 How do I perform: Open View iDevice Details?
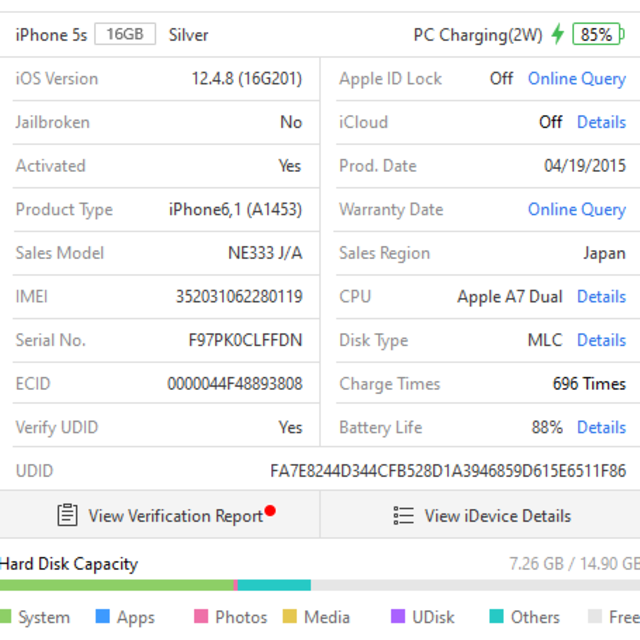(x=480, y=515)
